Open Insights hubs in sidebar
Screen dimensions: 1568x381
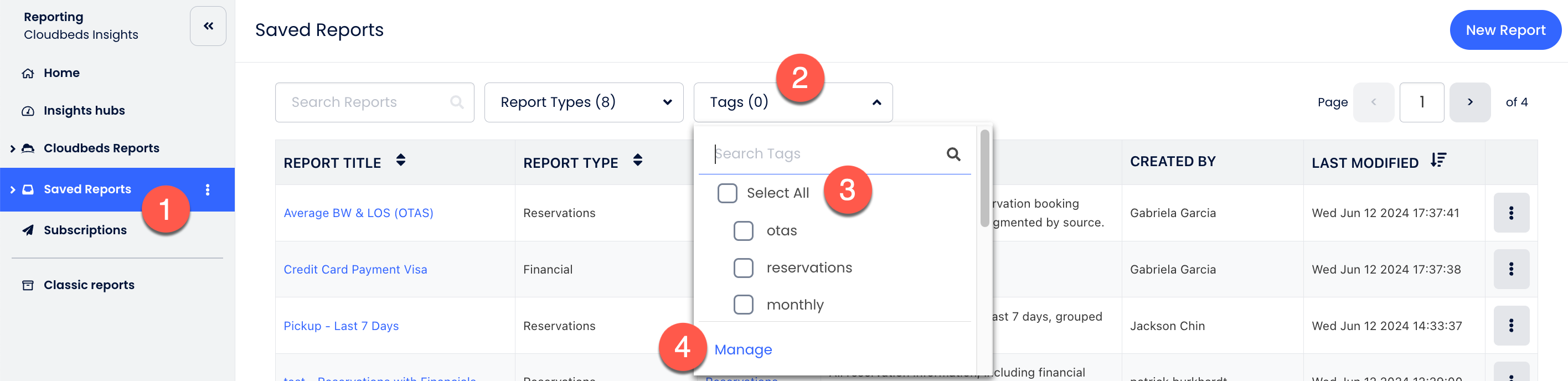[x=84, y=111]
